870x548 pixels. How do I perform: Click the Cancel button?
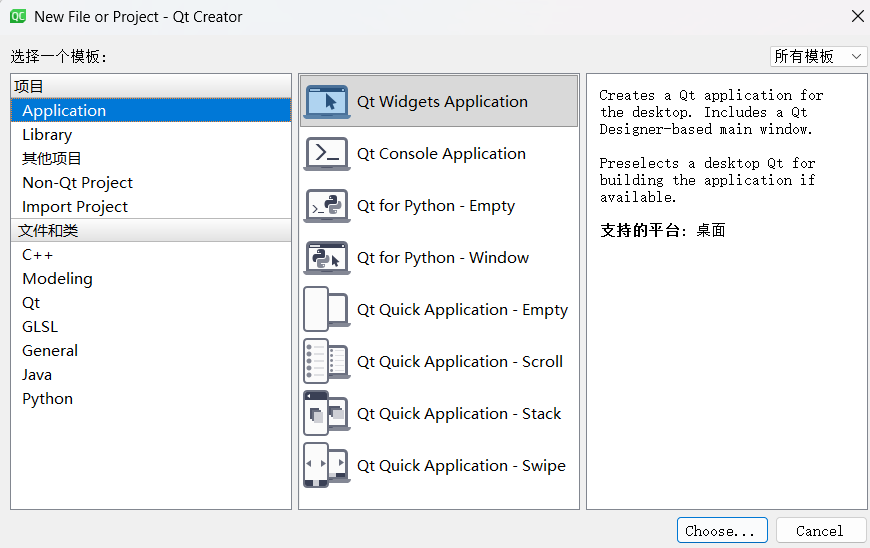pos(821,530)
